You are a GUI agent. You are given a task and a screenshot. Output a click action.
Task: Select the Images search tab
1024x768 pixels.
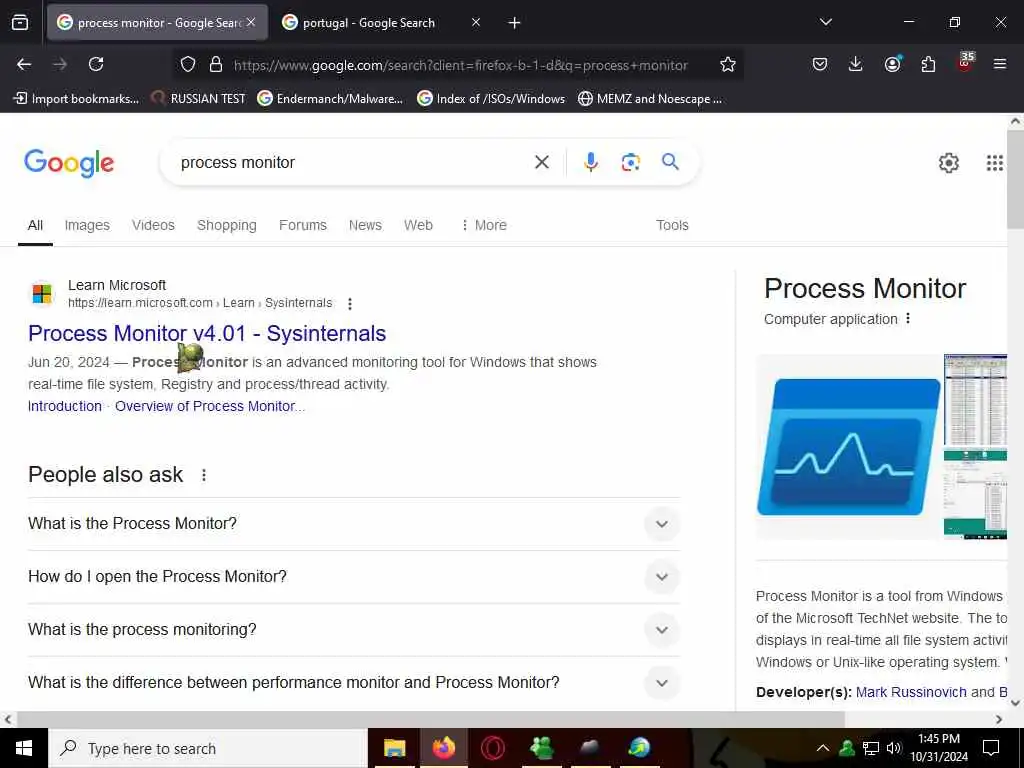87,225
